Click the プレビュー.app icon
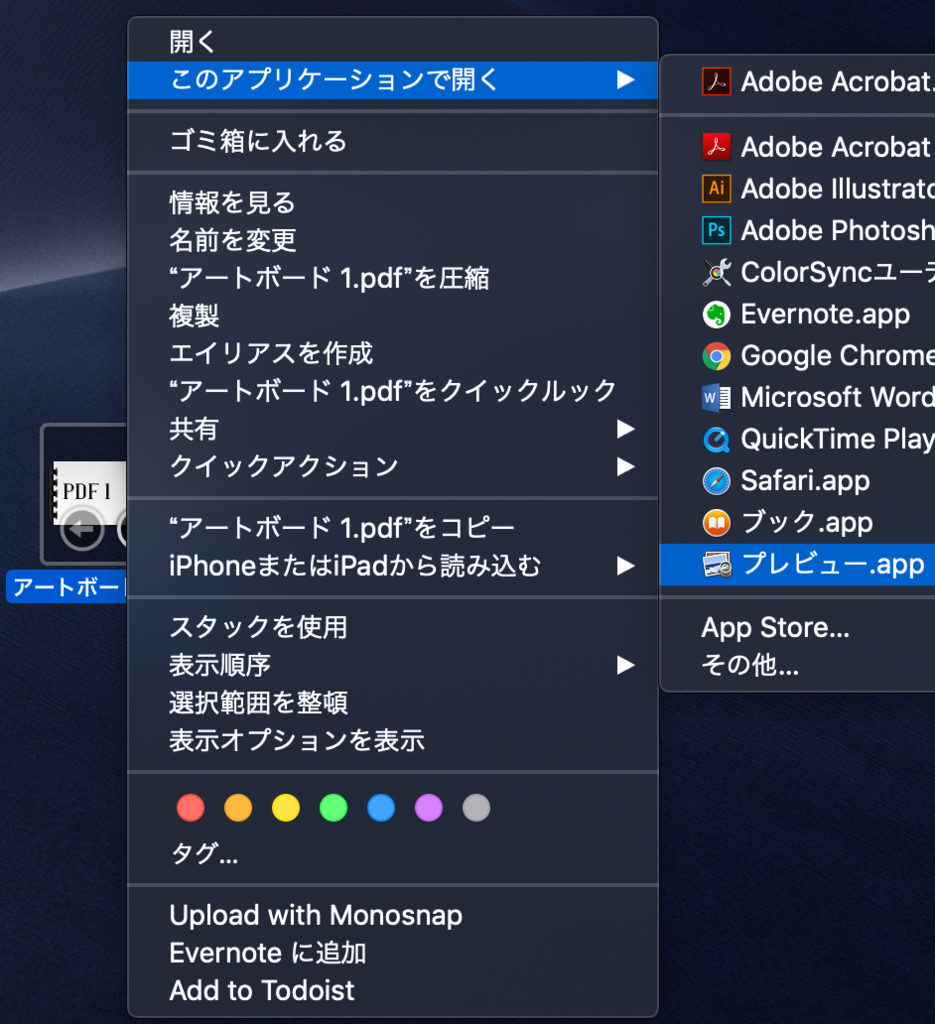Viewport: 935px width, 1024px height. 716,565
